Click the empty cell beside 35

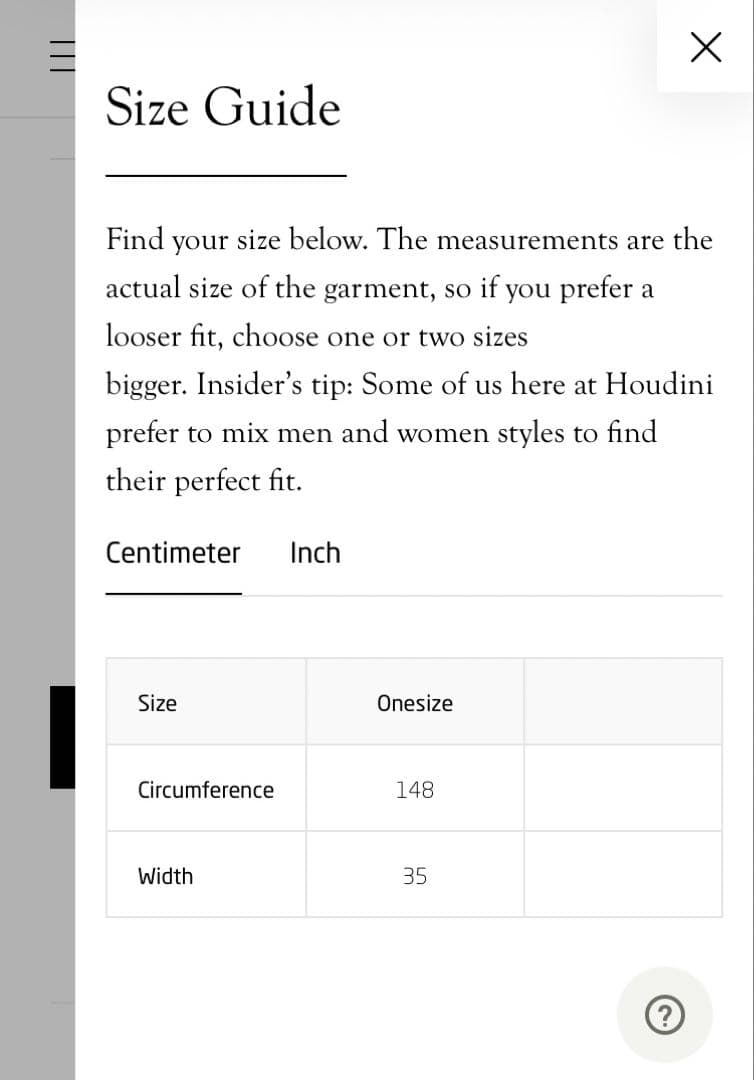623,874
